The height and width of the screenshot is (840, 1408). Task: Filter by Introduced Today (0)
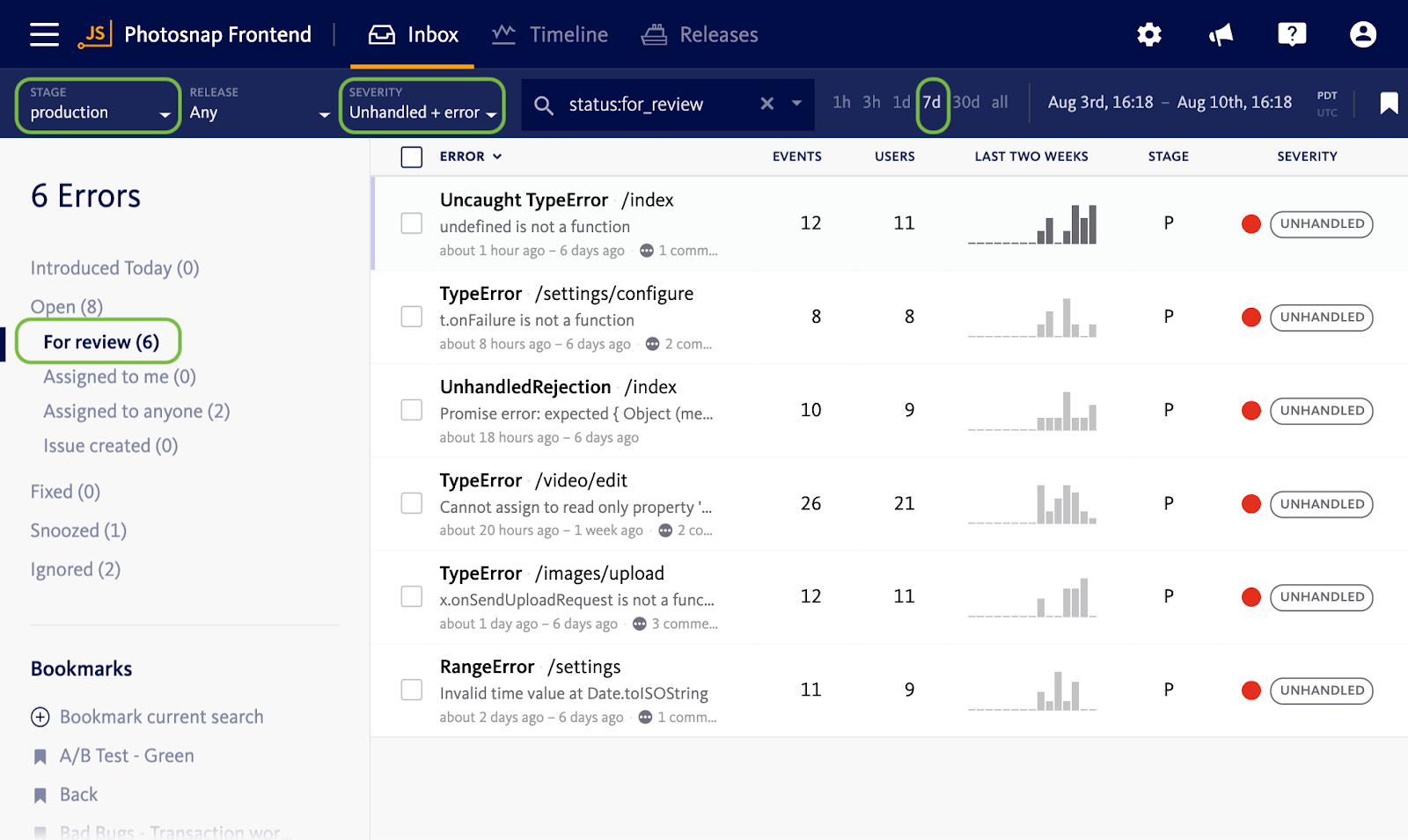click(115, 268)
